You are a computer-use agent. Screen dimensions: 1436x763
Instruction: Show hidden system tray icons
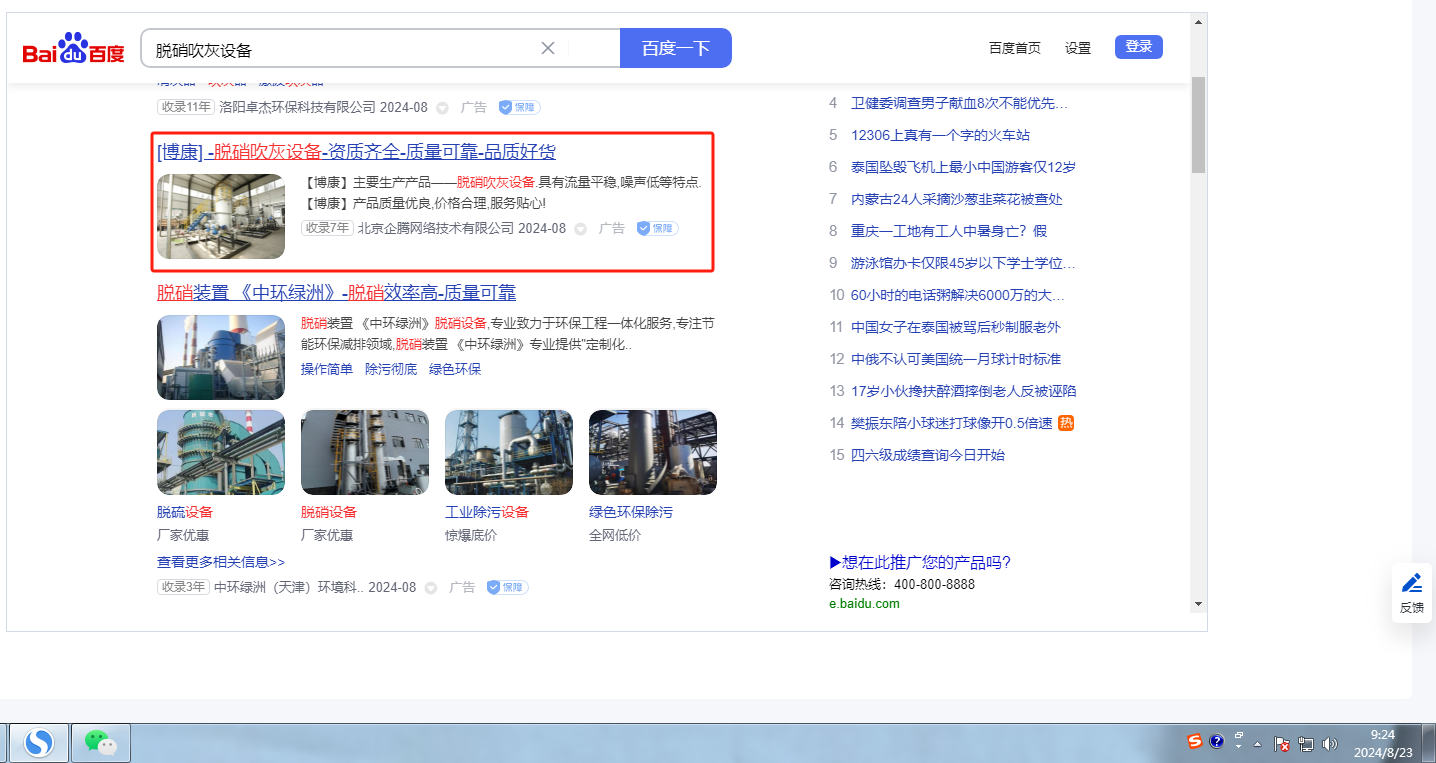(x=1258, y=743)
